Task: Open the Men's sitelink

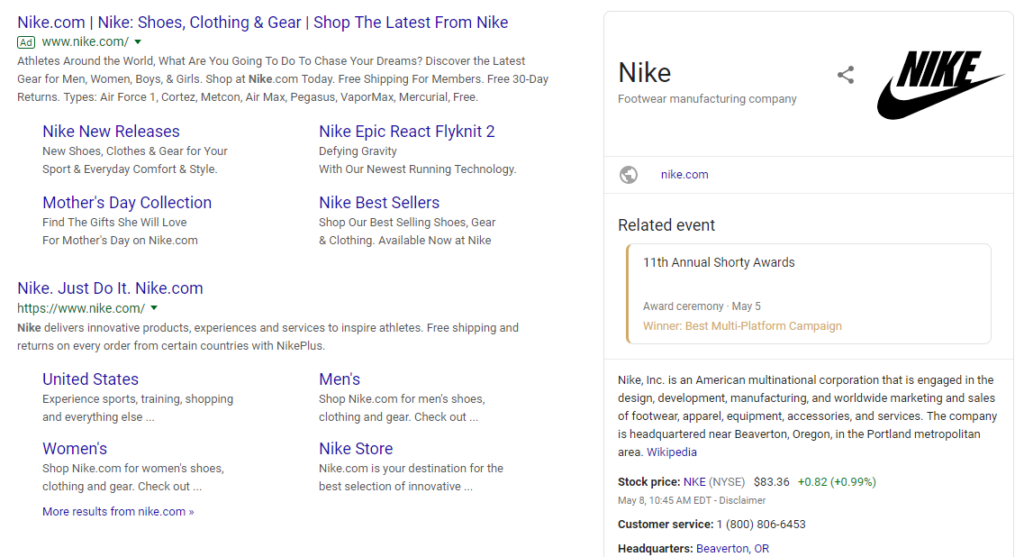Action: [340, 379]
